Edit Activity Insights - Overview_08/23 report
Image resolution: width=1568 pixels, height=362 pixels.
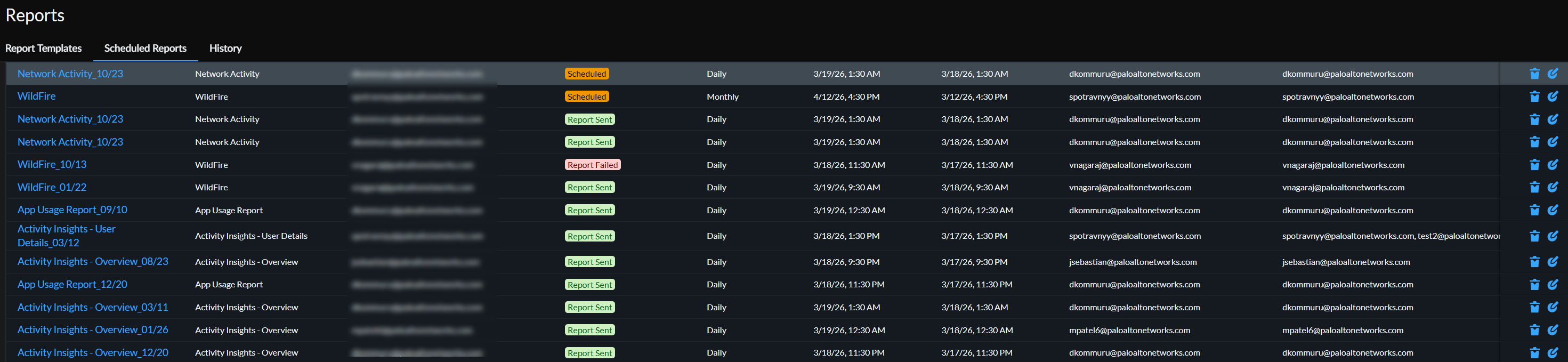point(1552,262)
